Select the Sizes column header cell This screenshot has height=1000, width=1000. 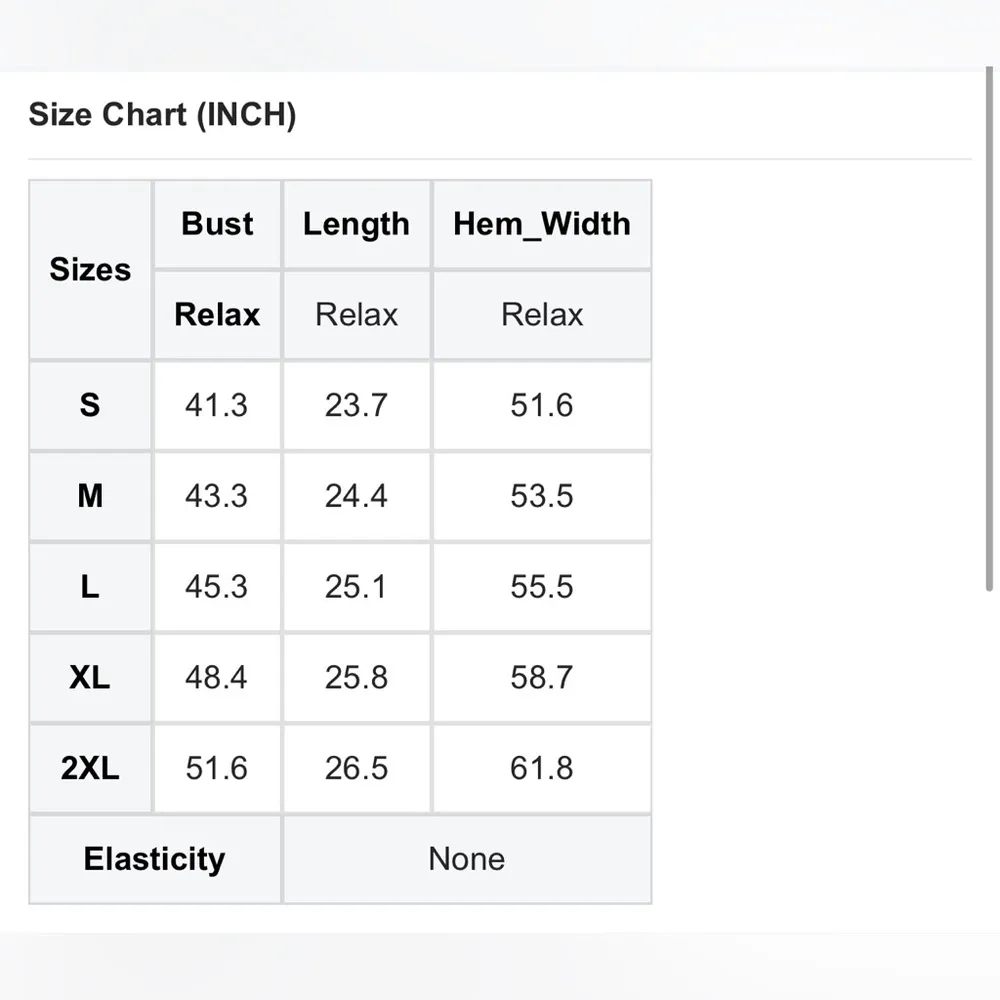click(x=90, y=270)
